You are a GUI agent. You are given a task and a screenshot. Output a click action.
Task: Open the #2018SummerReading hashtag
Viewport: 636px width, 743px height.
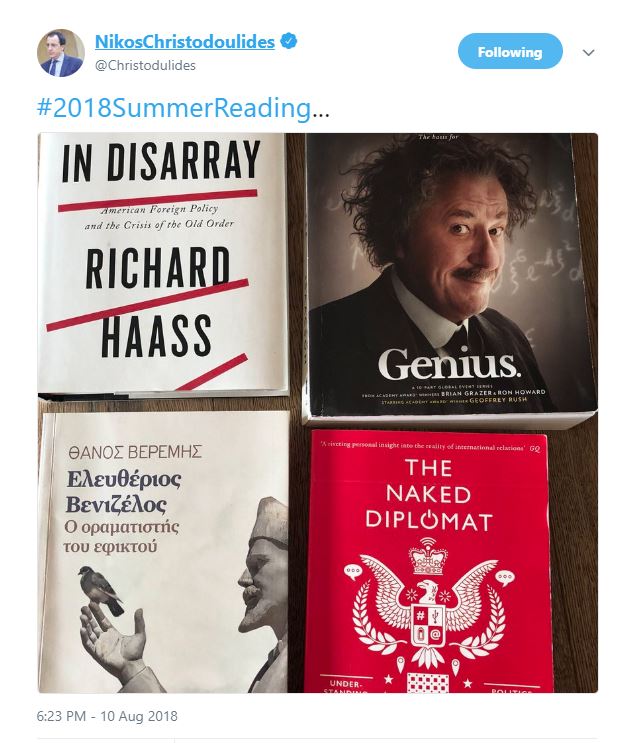coord(174,108)
